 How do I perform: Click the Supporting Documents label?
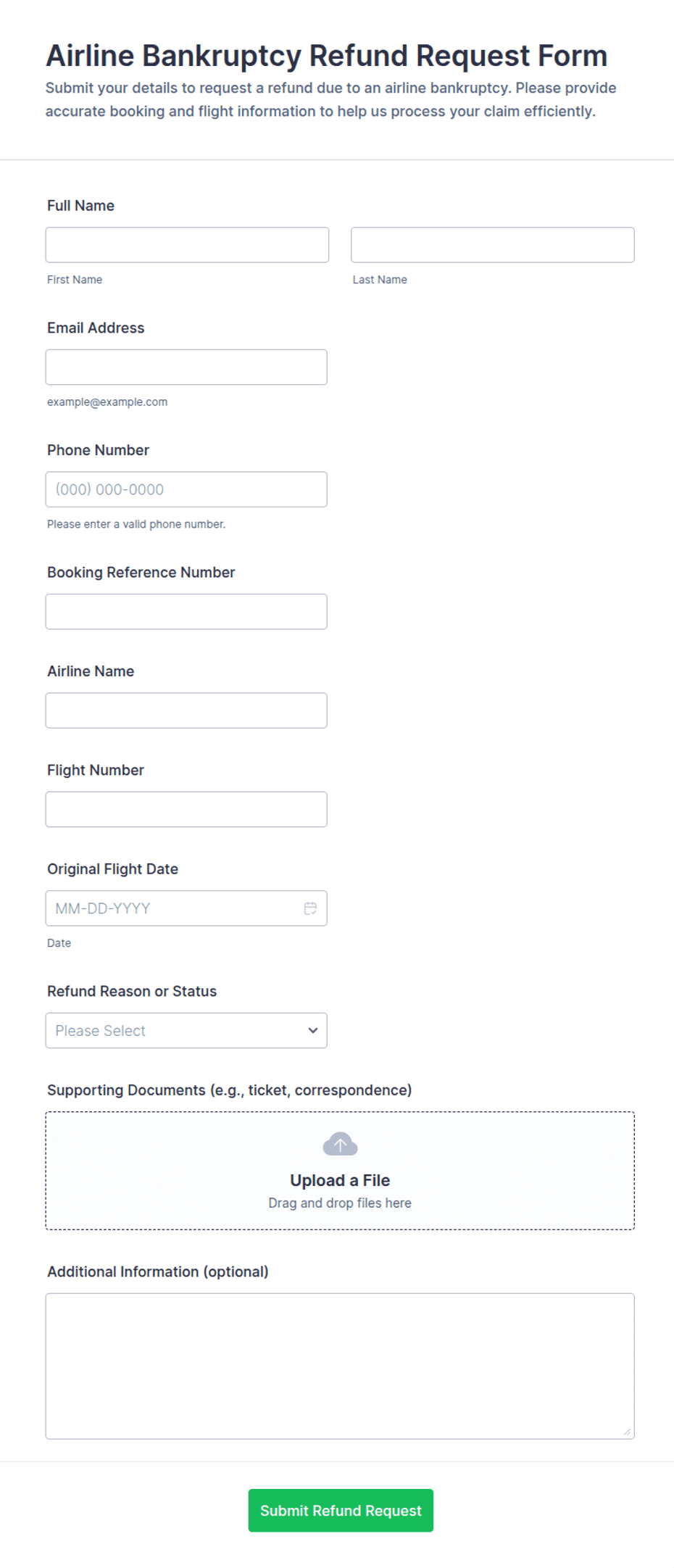[229, 1090]
